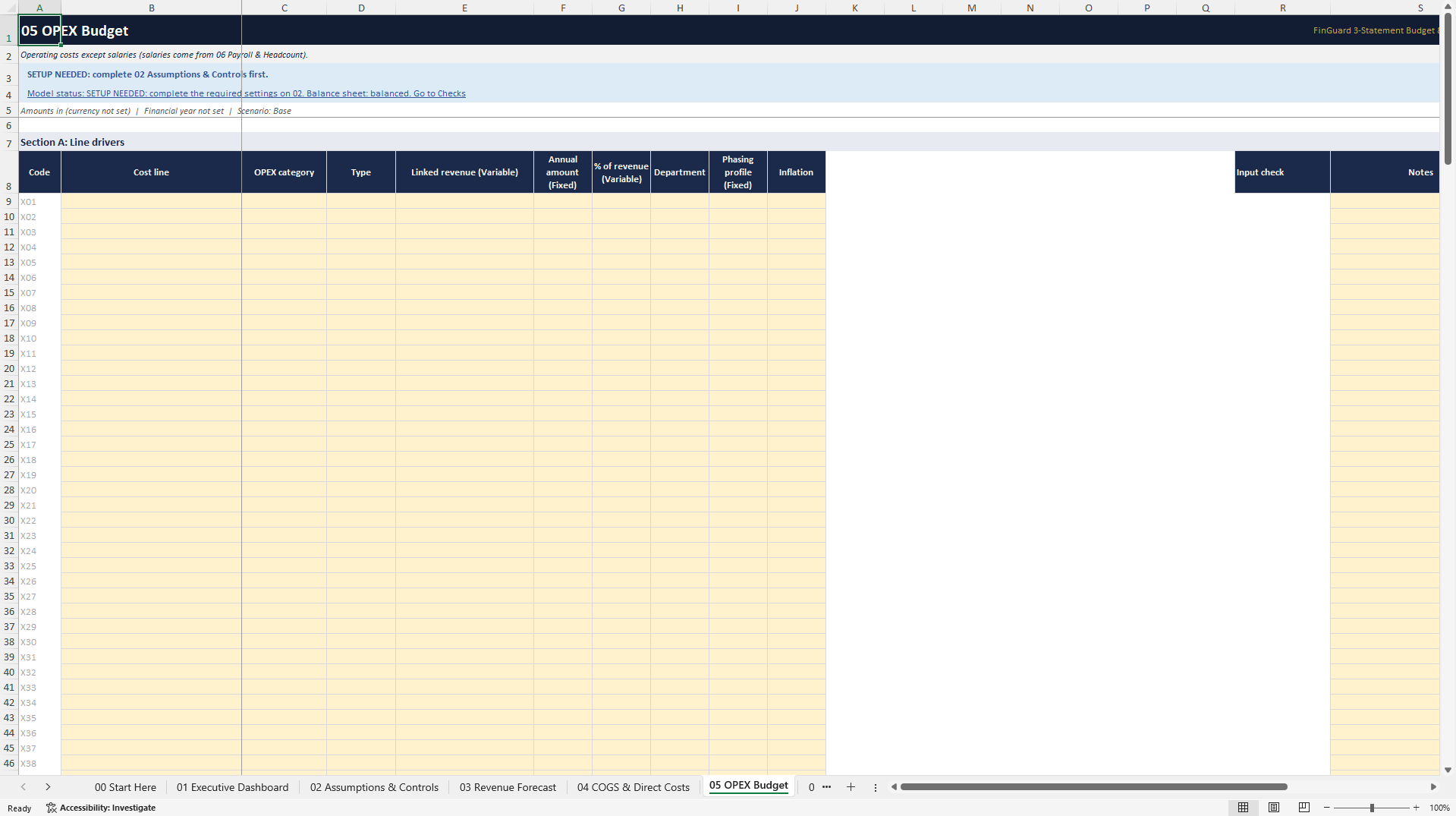
Task: Click the next sheet tabs arrow
Action: coord(48,787)
